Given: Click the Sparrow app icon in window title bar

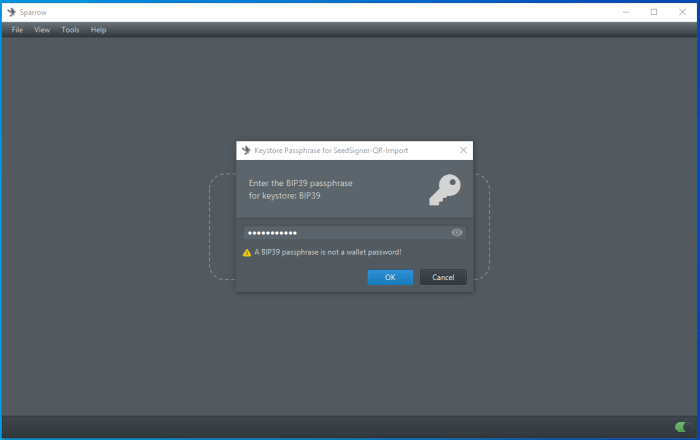Looking at the screenshot, I should [x=10, y=12].
